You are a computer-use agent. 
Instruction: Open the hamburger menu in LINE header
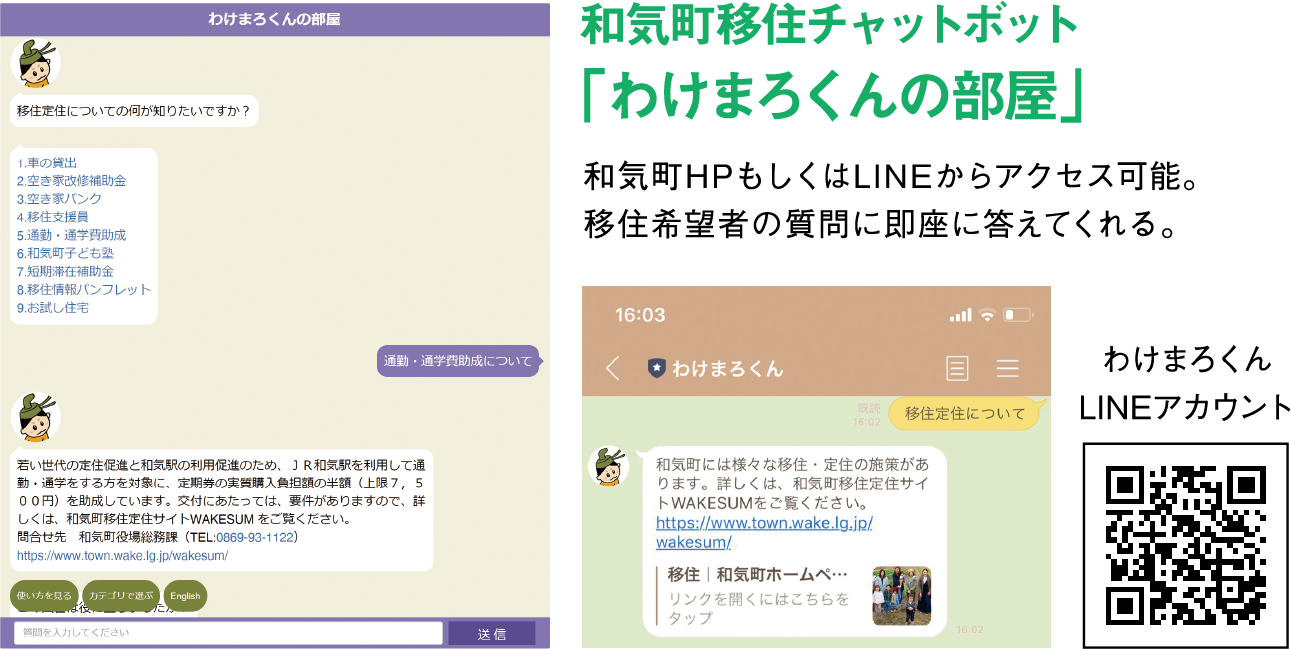pos(1007,368)
